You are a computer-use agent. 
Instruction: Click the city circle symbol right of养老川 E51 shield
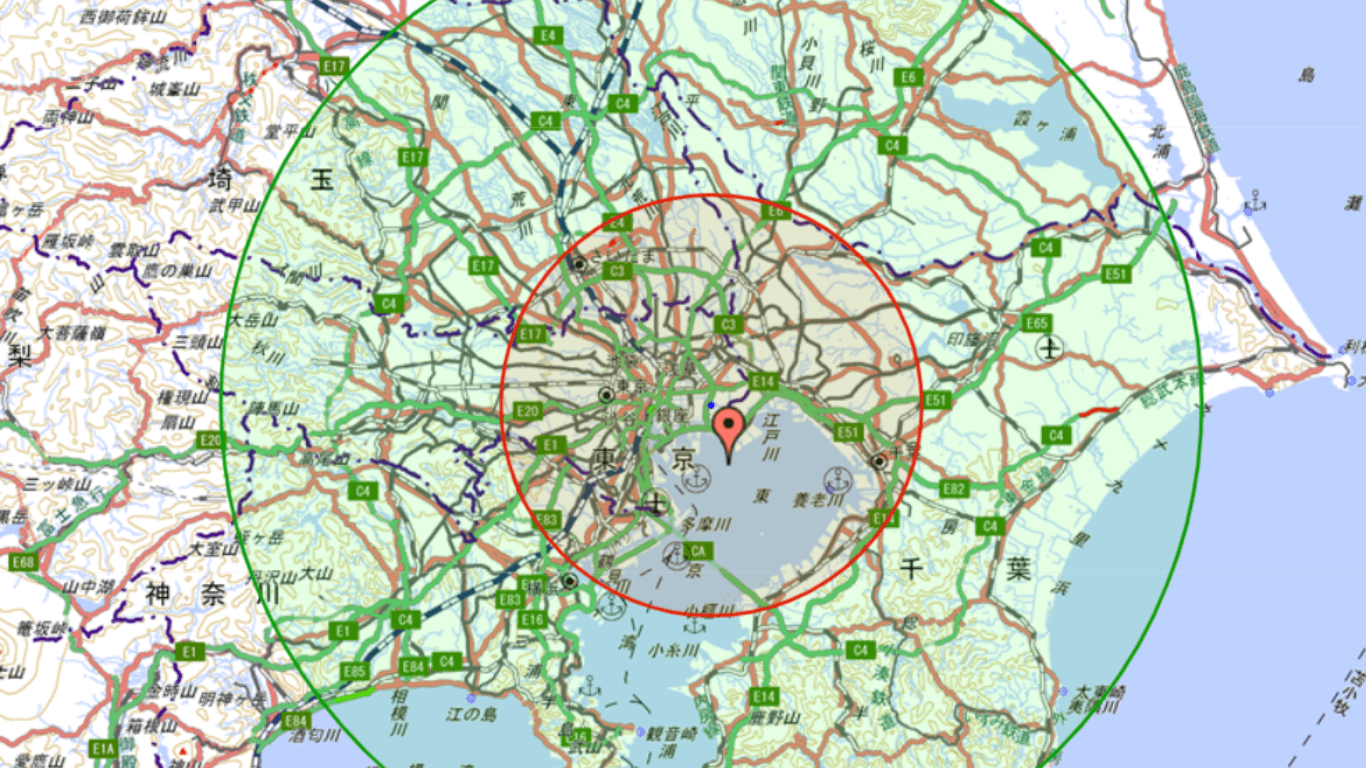click(x=878, y=461)
